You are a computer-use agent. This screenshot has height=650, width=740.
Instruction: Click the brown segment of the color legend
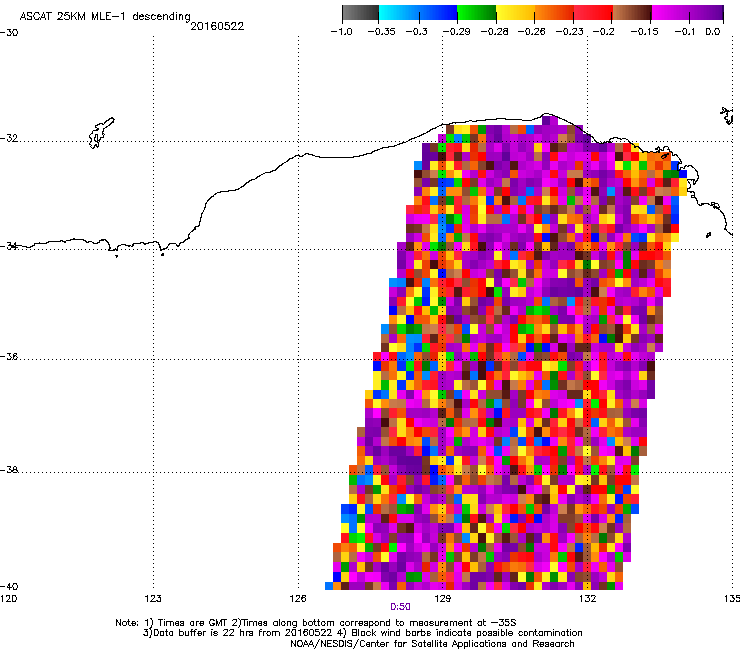632,12
